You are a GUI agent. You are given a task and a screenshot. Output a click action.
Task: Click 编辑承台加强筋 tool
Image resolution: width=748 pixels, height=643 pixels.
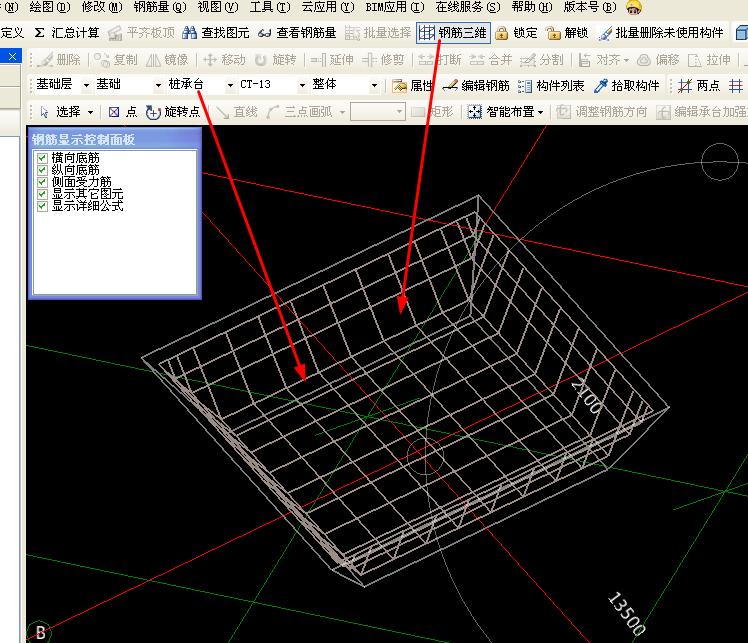point(701,112)
